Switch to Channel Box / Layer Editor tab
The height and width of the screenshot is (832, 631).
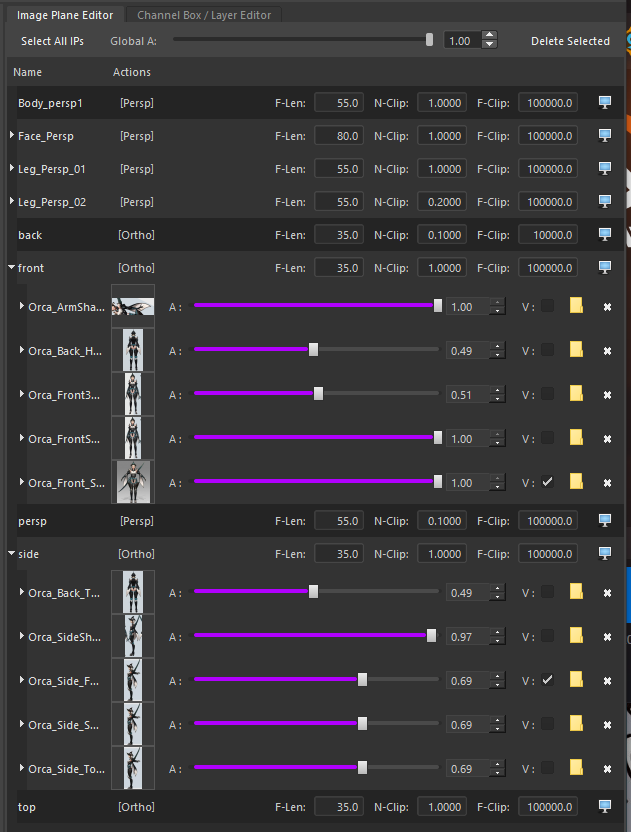[x=204, y=15]
